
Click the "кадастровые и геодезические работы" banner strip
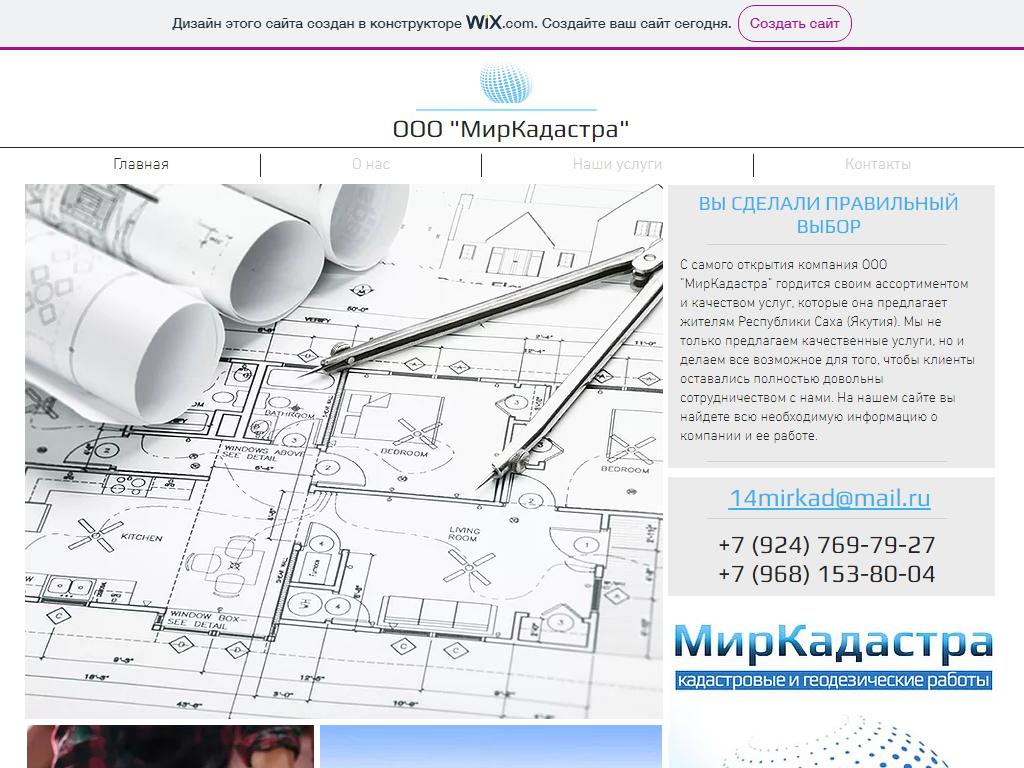pos(832,681)
